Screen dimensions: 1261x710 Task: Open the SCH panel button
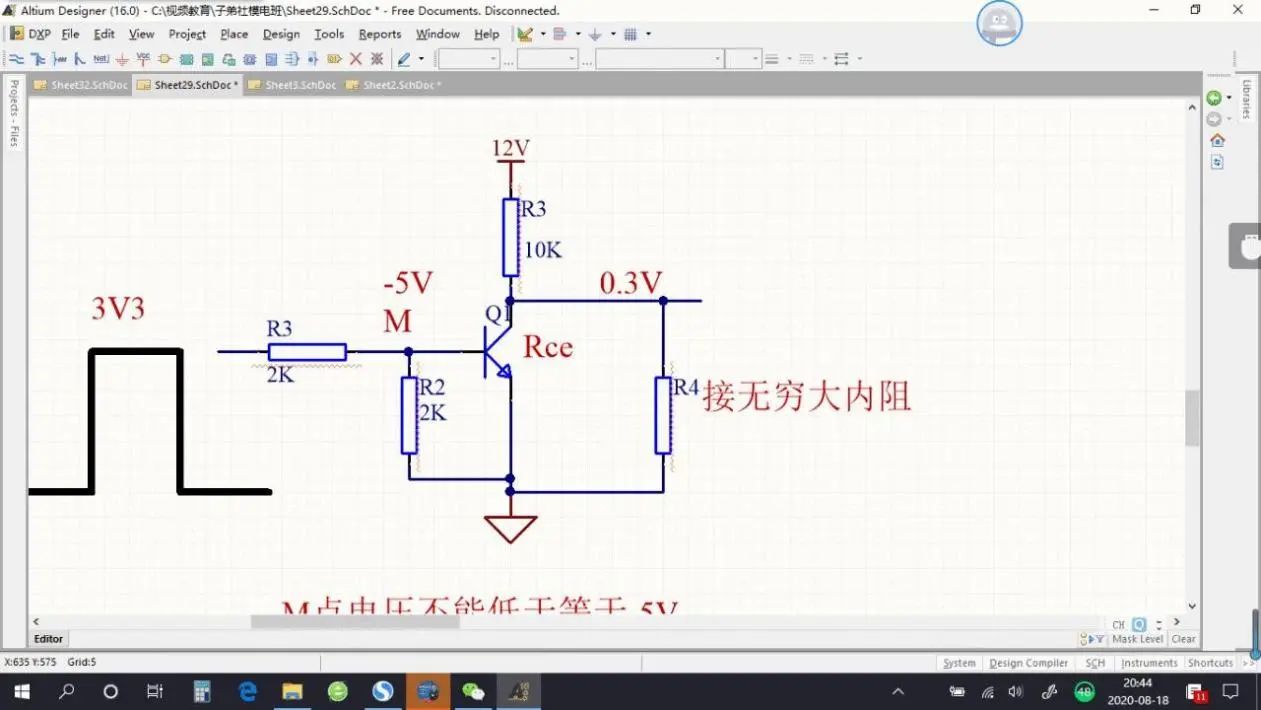tap(1095, 663)
